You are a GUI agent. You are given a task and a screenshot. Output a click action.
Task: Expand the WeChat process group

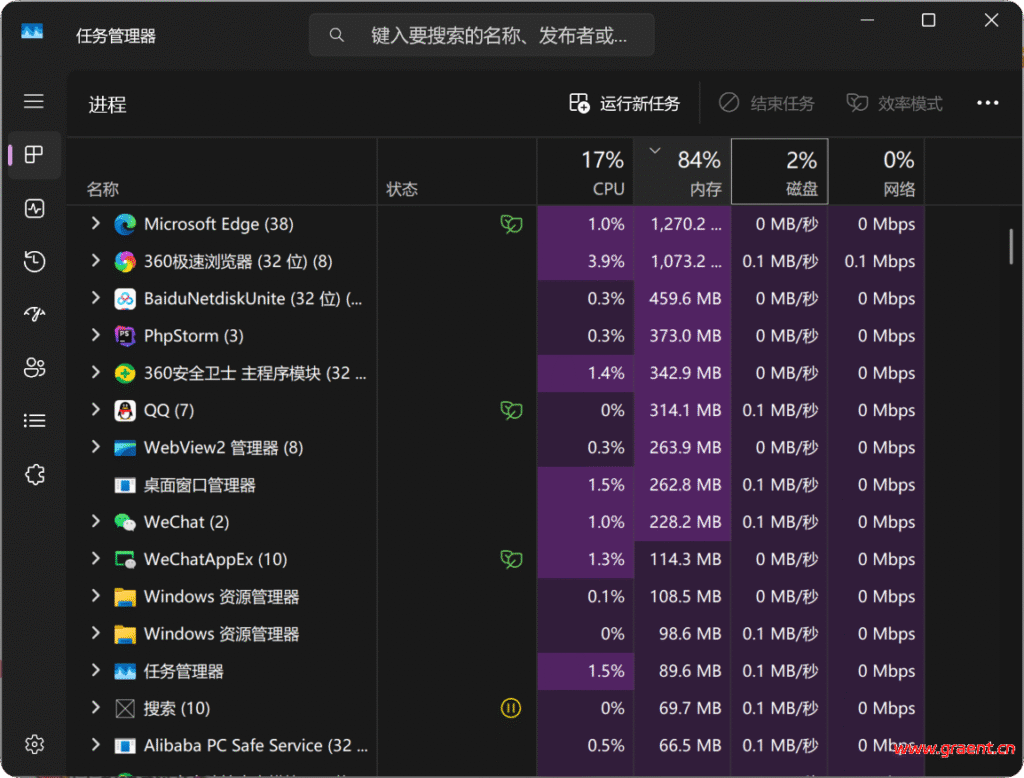point(96,522)
